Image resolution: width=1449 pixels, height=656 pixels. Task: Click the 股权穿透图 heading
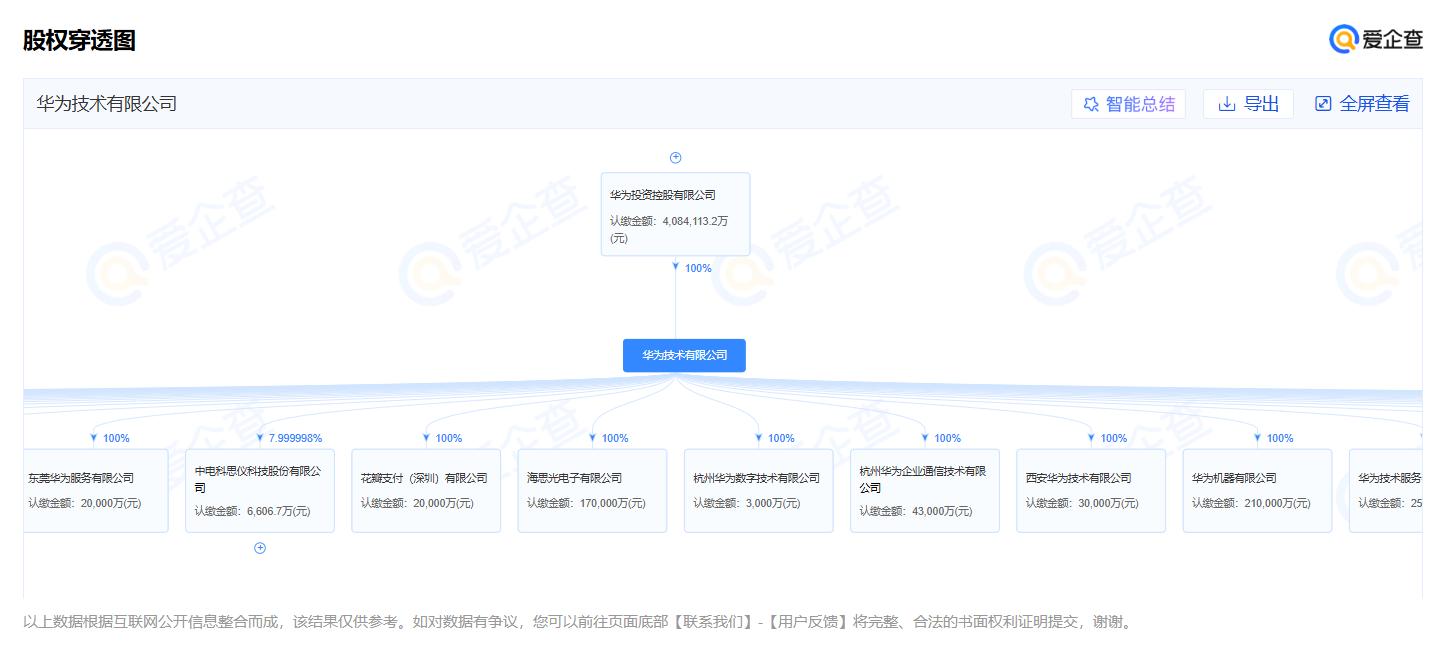pos(79,40)
